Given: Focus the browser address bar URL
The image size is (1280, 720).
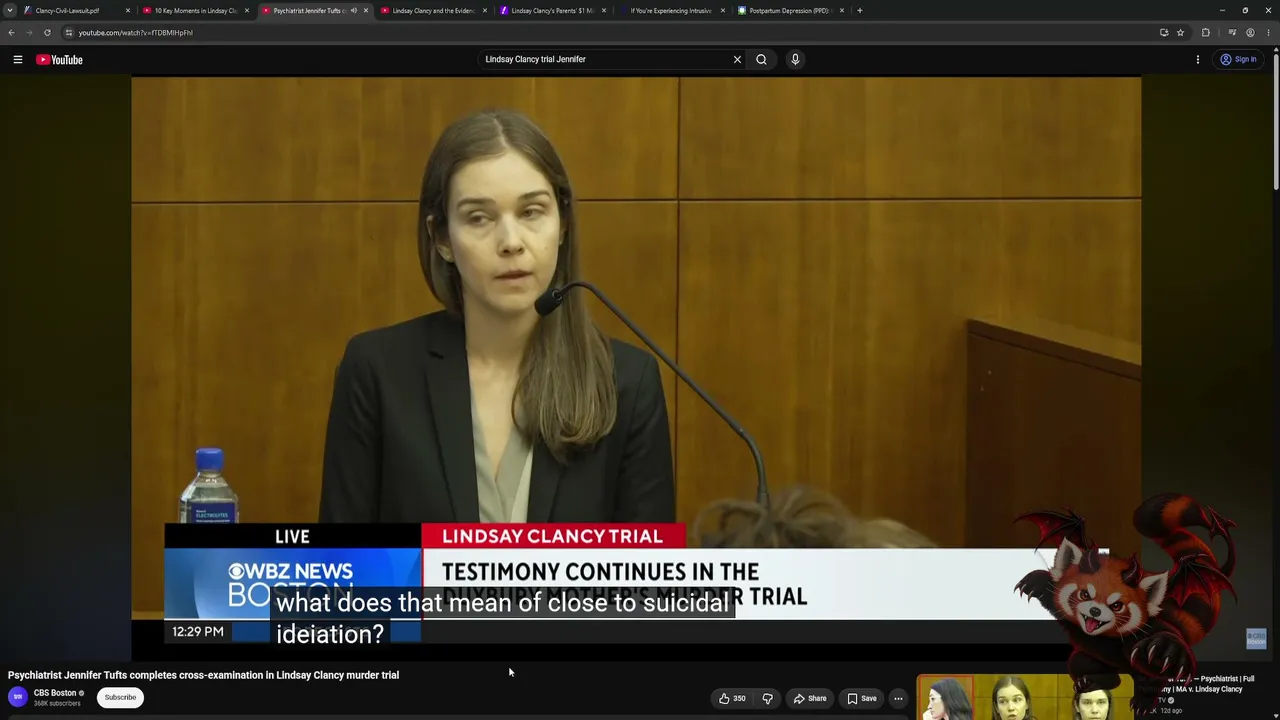Looking at the screenshot, I should click(135, 32).
